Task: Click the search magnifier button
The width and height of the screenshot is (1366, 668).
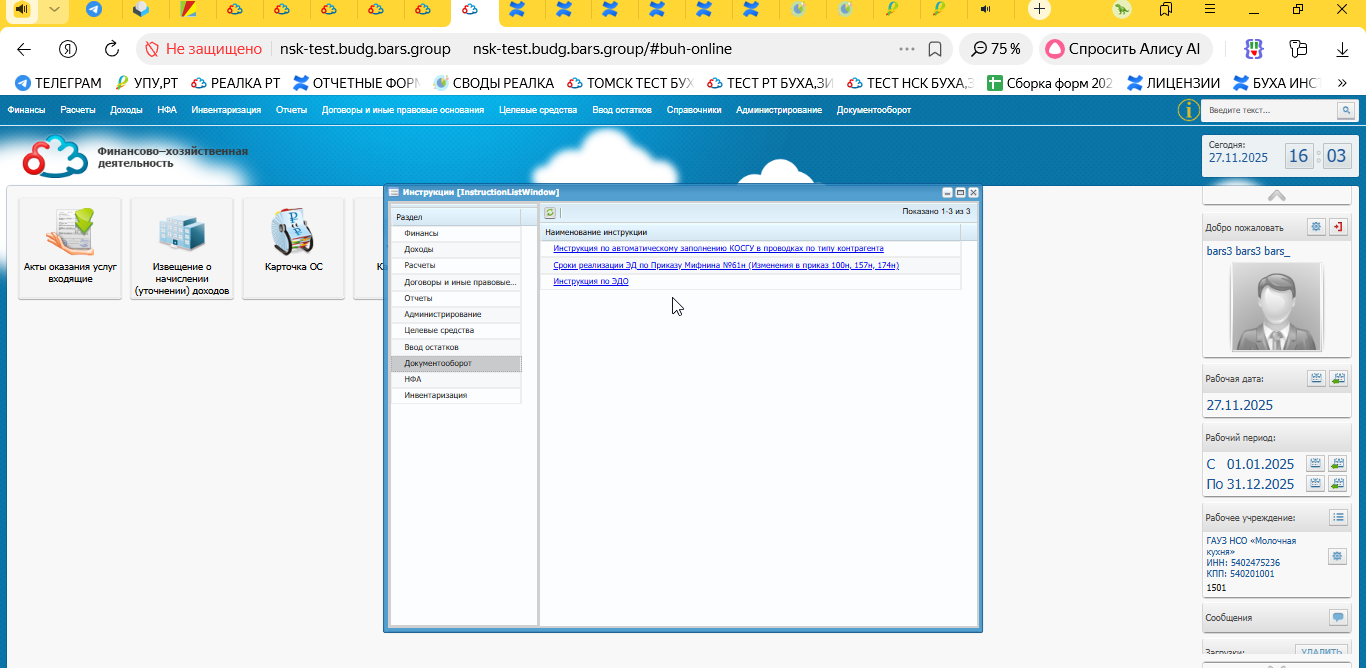Action: 1346,110
